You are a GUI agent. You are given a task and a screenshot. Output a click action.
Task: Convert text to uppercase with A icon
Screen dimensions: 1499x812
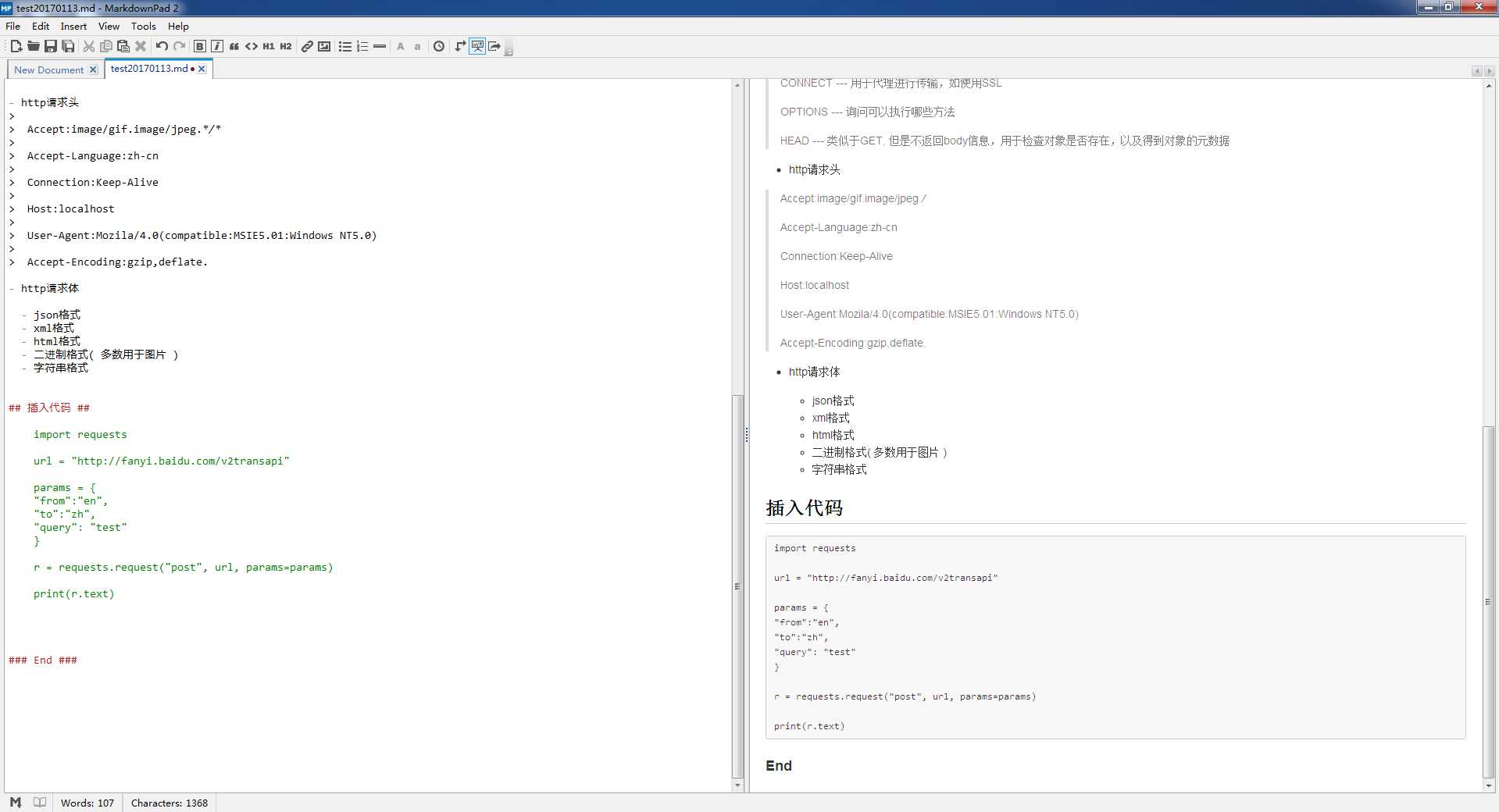click(x=401, y=47)
